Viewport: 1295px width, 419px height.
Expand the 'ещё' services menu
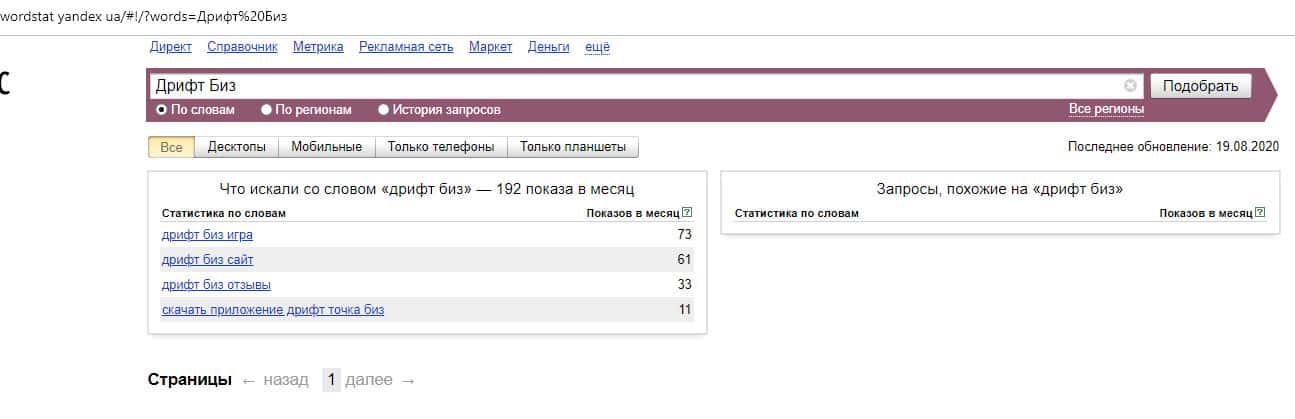click(x=597, y=47)
